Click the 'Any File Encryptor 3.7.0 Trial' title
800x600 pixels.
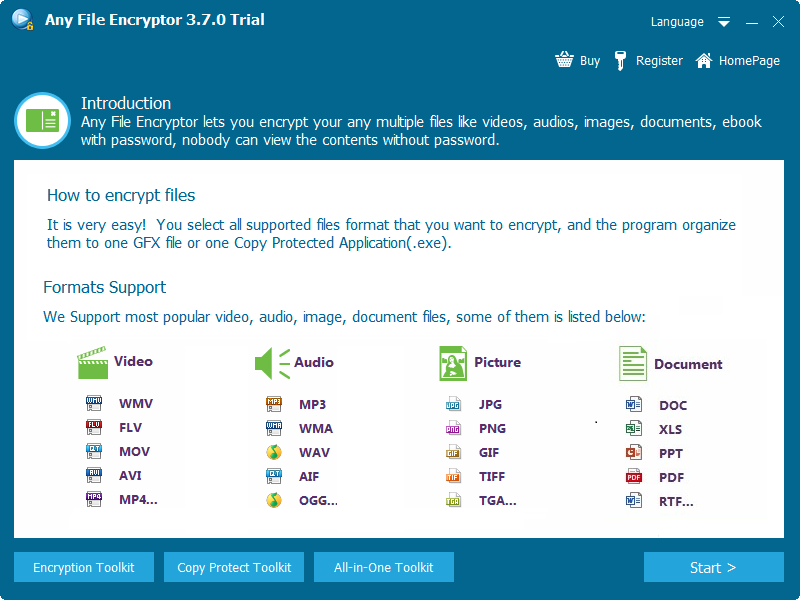(155, 20)
